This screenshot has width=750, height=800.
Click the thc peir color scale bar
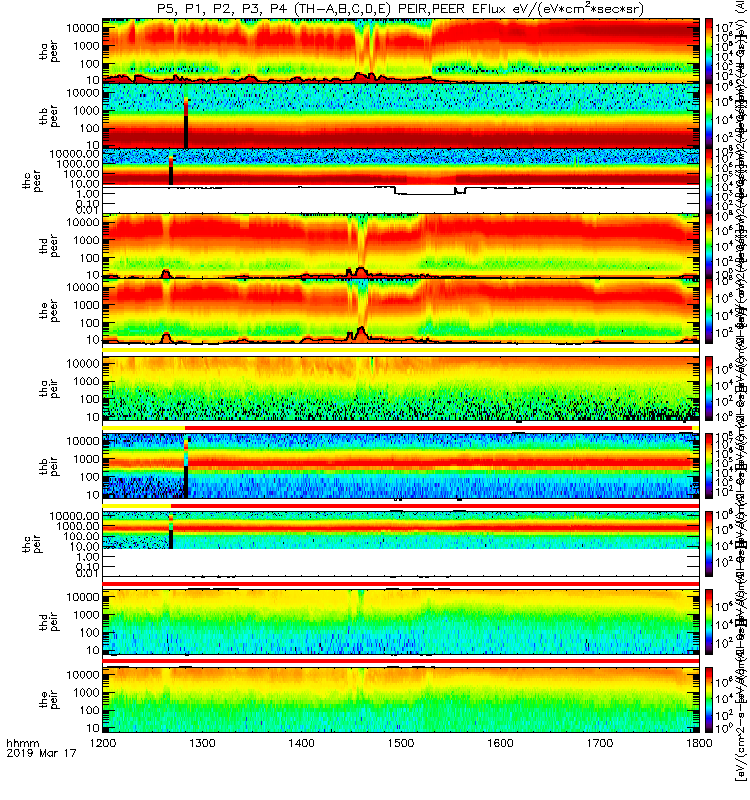click(709, 544)
